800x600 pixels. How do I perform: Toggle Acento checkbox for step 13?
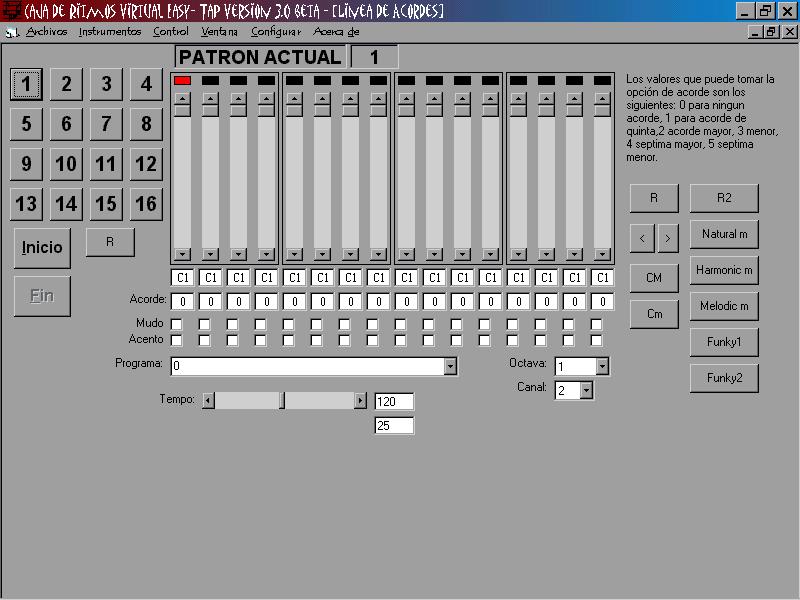pos(512,340)
